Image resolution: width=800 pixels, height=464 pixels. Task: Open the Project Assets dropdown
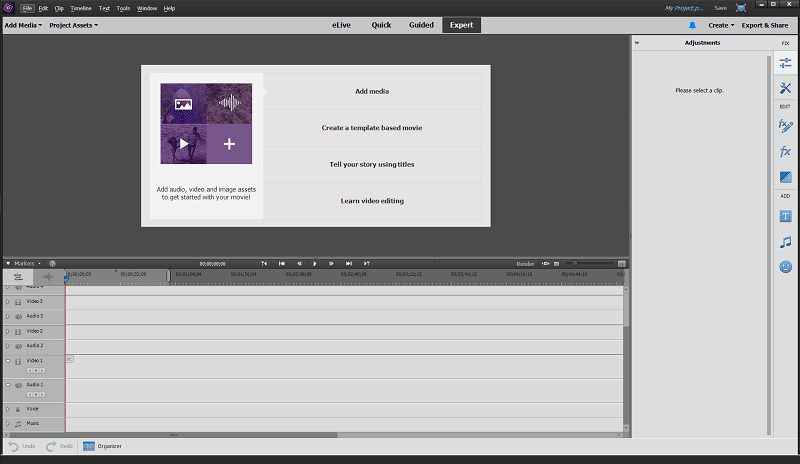(73, 25)
